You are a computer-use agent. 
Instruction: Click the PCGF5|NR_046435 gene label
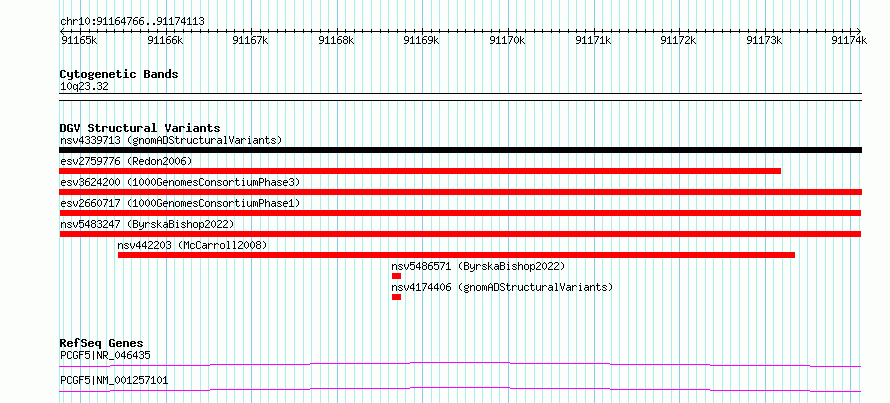coord(105,356)
